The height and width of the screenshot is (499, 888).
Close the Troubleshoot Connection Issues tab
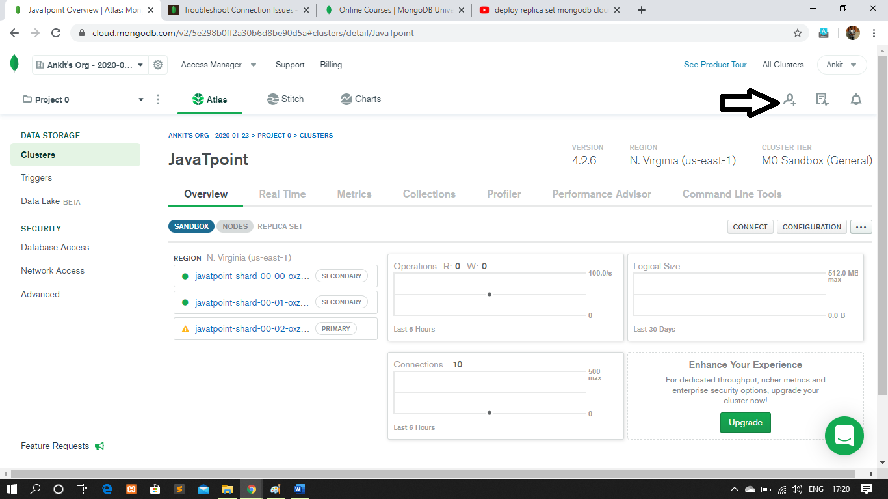[x=306, y=10]
